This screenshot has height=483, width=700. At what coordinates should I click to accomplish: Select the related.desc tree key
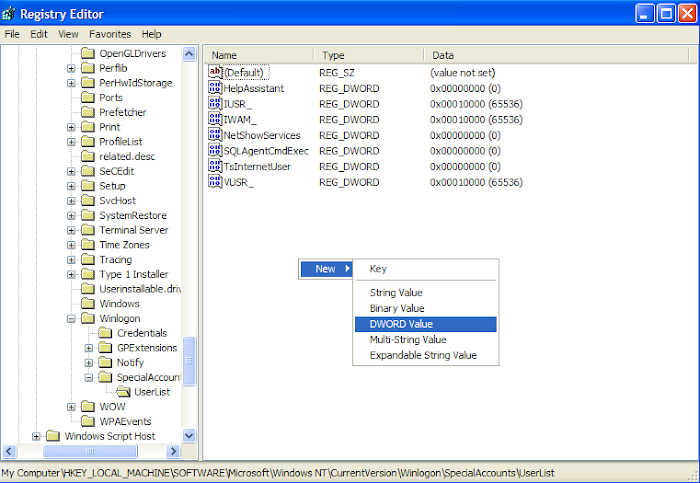click(127, 157)
